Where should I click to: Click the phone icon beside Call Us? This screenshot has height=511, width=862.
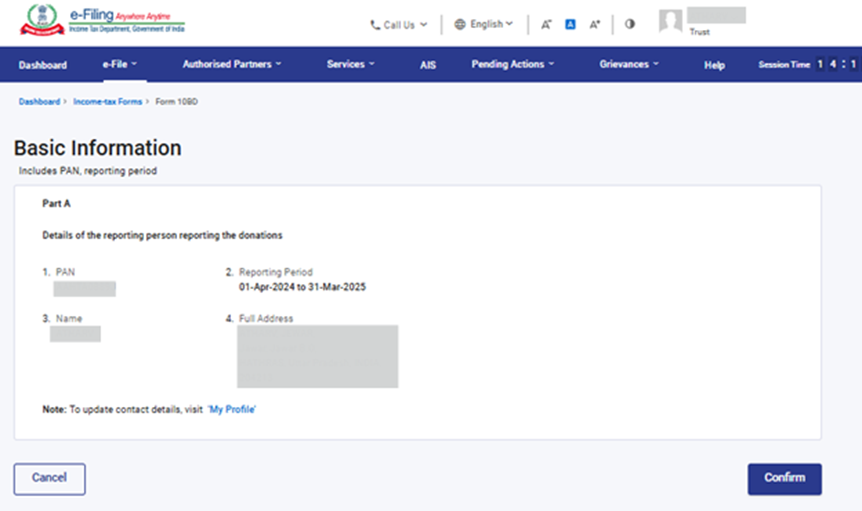[x=375, y=25]
